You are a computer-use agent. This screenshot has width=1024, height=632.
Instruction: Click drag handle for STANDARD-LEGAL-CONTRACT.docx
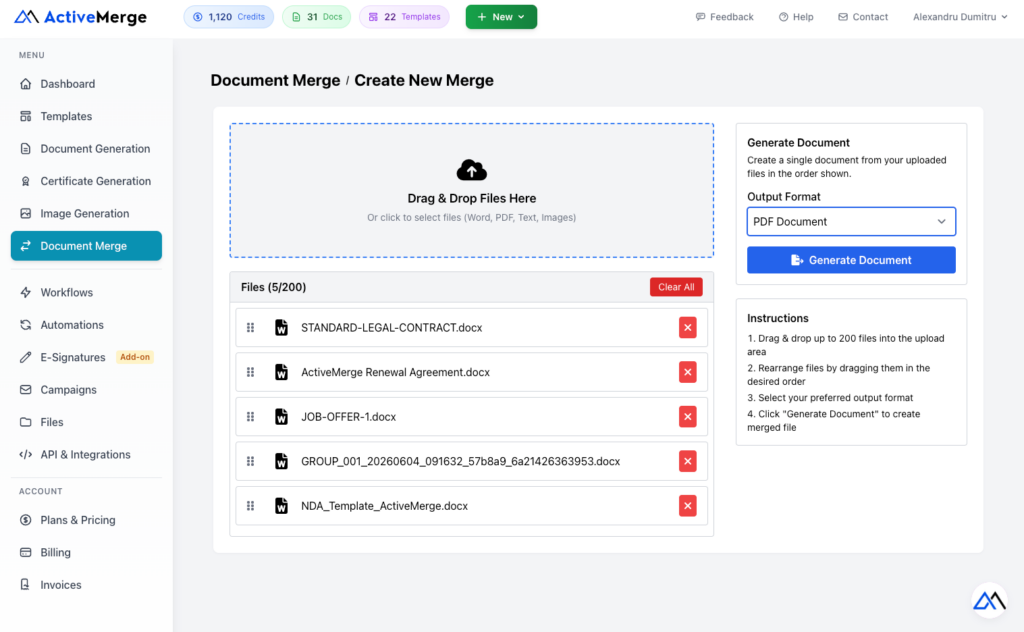tap(250, 328)
